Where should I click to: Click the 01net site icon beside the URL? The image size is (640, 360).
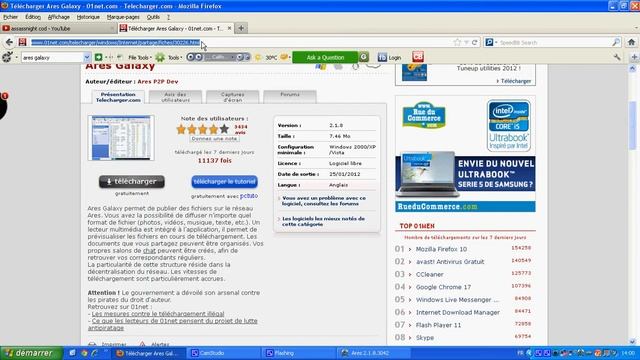[22, 42]
